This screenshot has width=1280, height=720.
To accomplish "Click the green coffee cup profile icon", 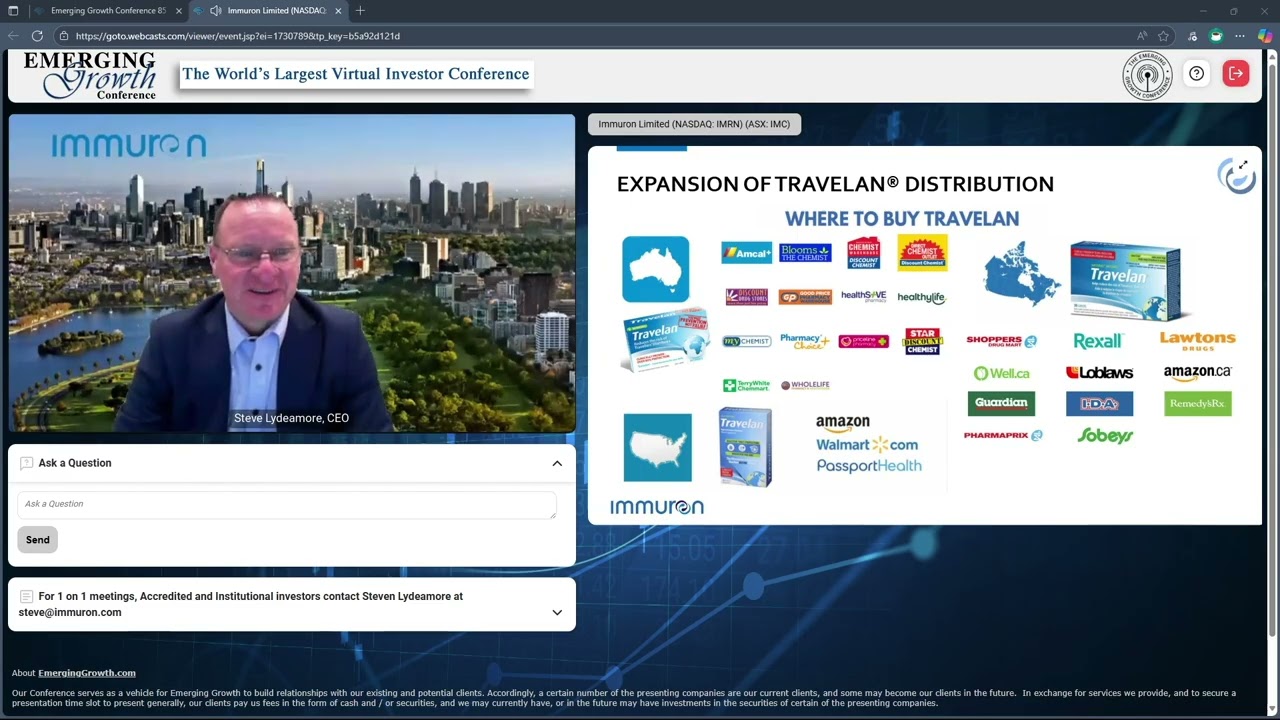I will [1216, 36].
